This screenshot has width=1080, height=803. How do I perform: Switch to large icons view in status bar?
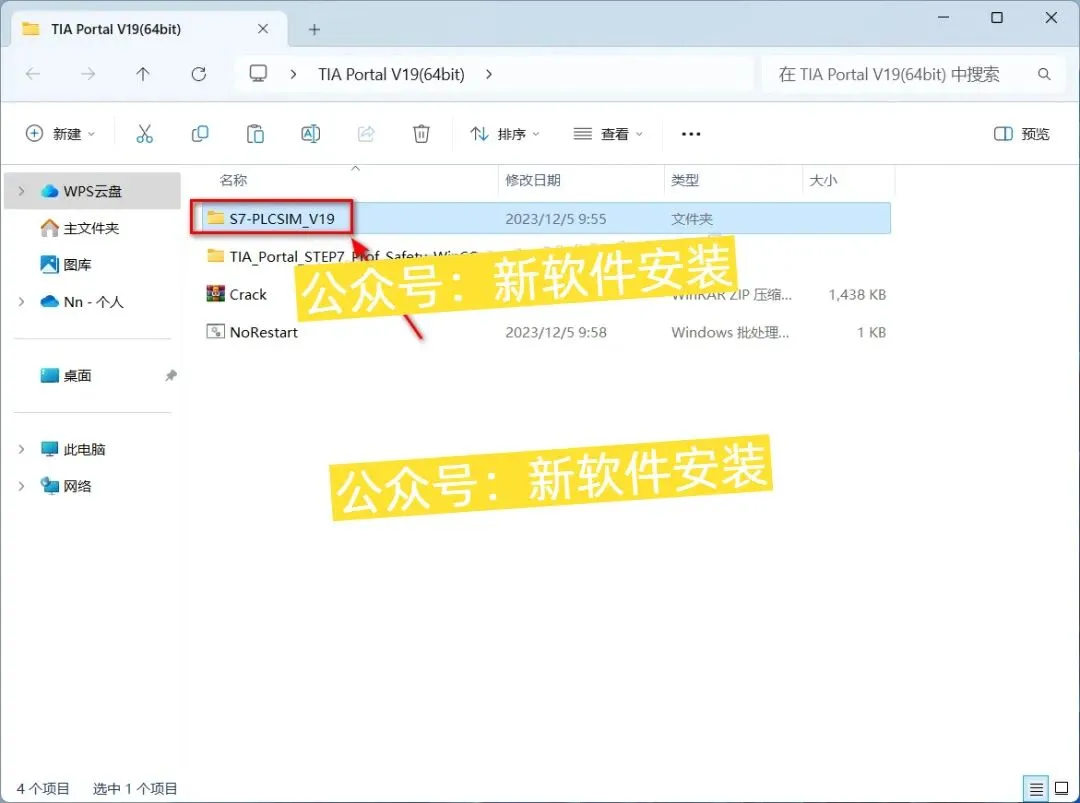point(1061,789)
